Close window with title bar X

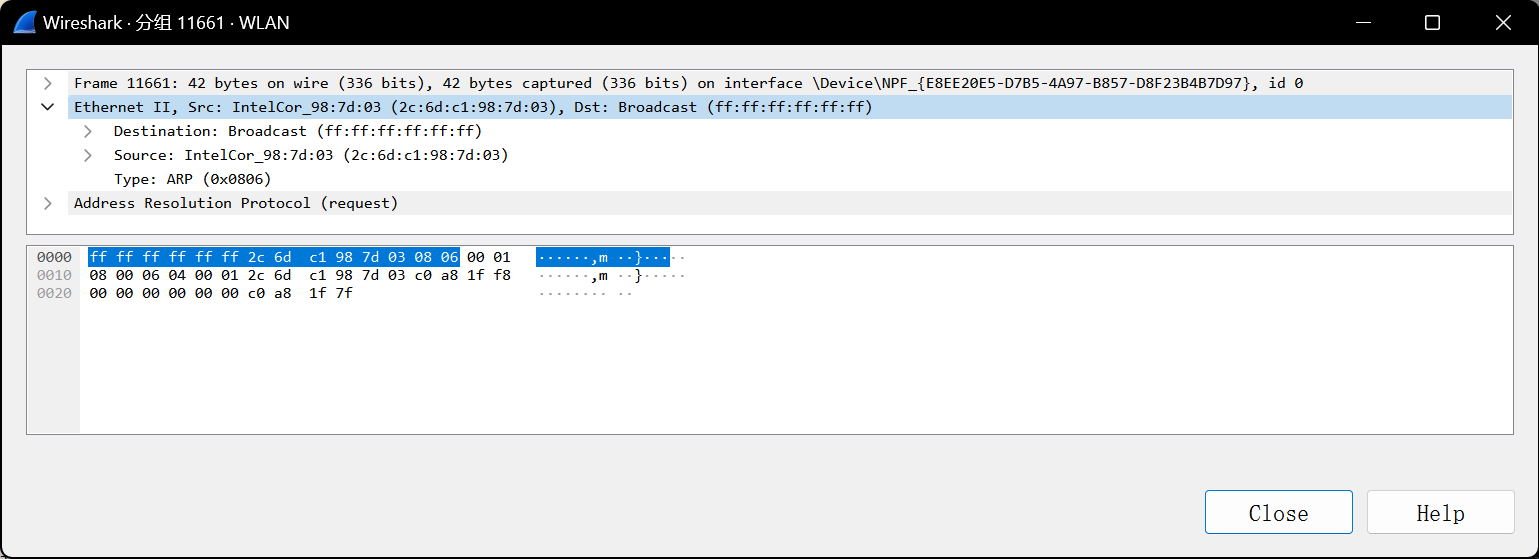(x=1502, y=22)
